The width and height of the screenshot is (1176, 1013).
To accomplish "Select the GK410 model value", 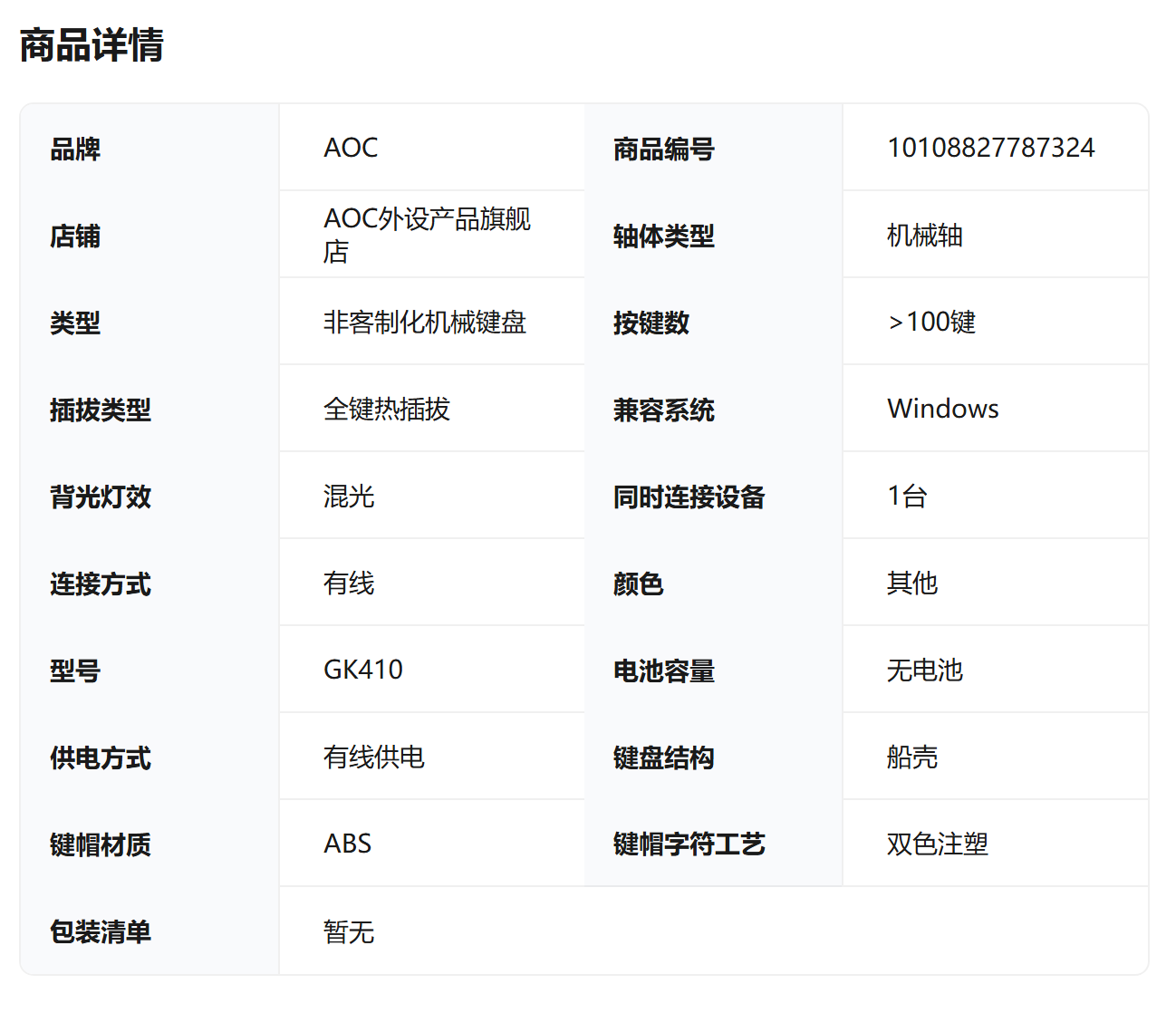I will pos(362,671).
